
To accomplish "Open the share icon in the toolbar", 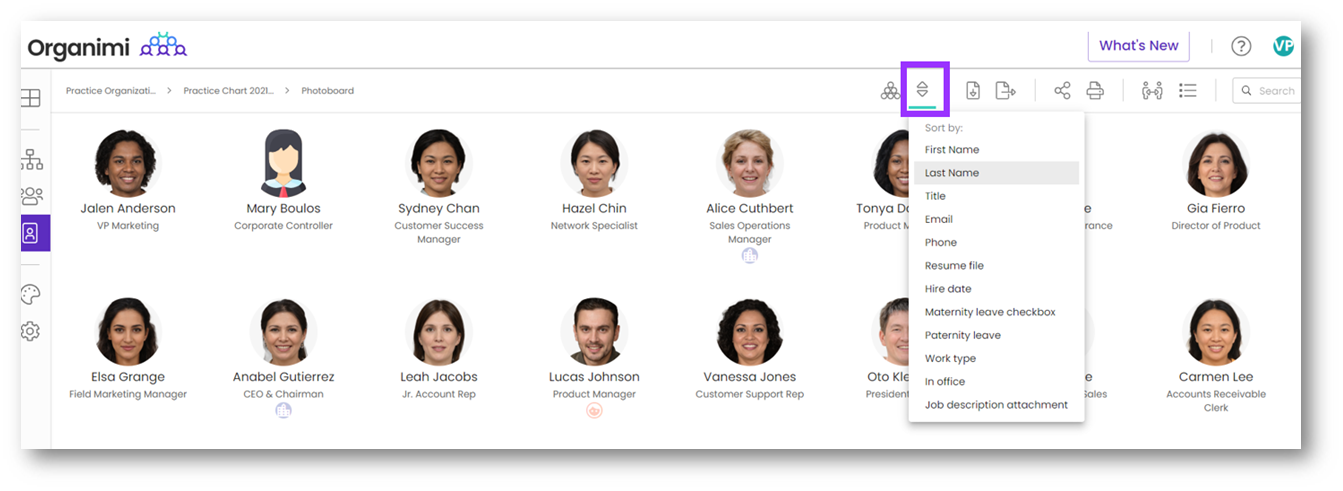I will tap(1062, 91).
